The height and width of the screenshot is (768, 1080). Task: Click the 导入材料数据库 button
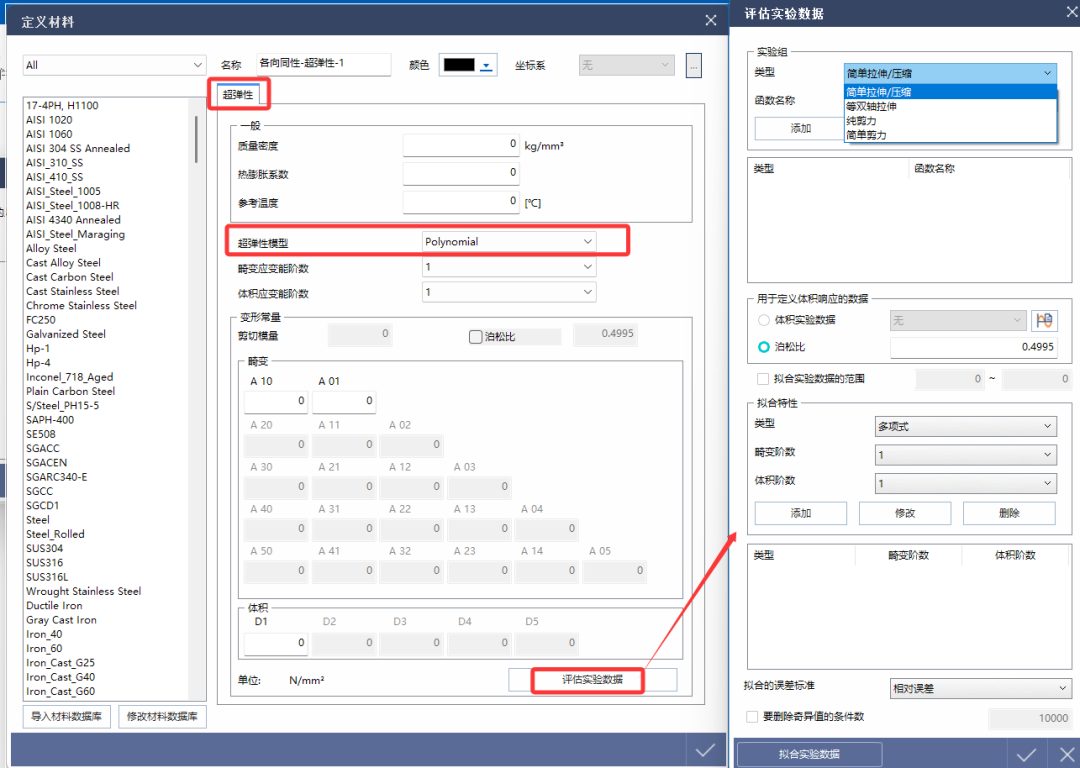(x=67, y=716)
